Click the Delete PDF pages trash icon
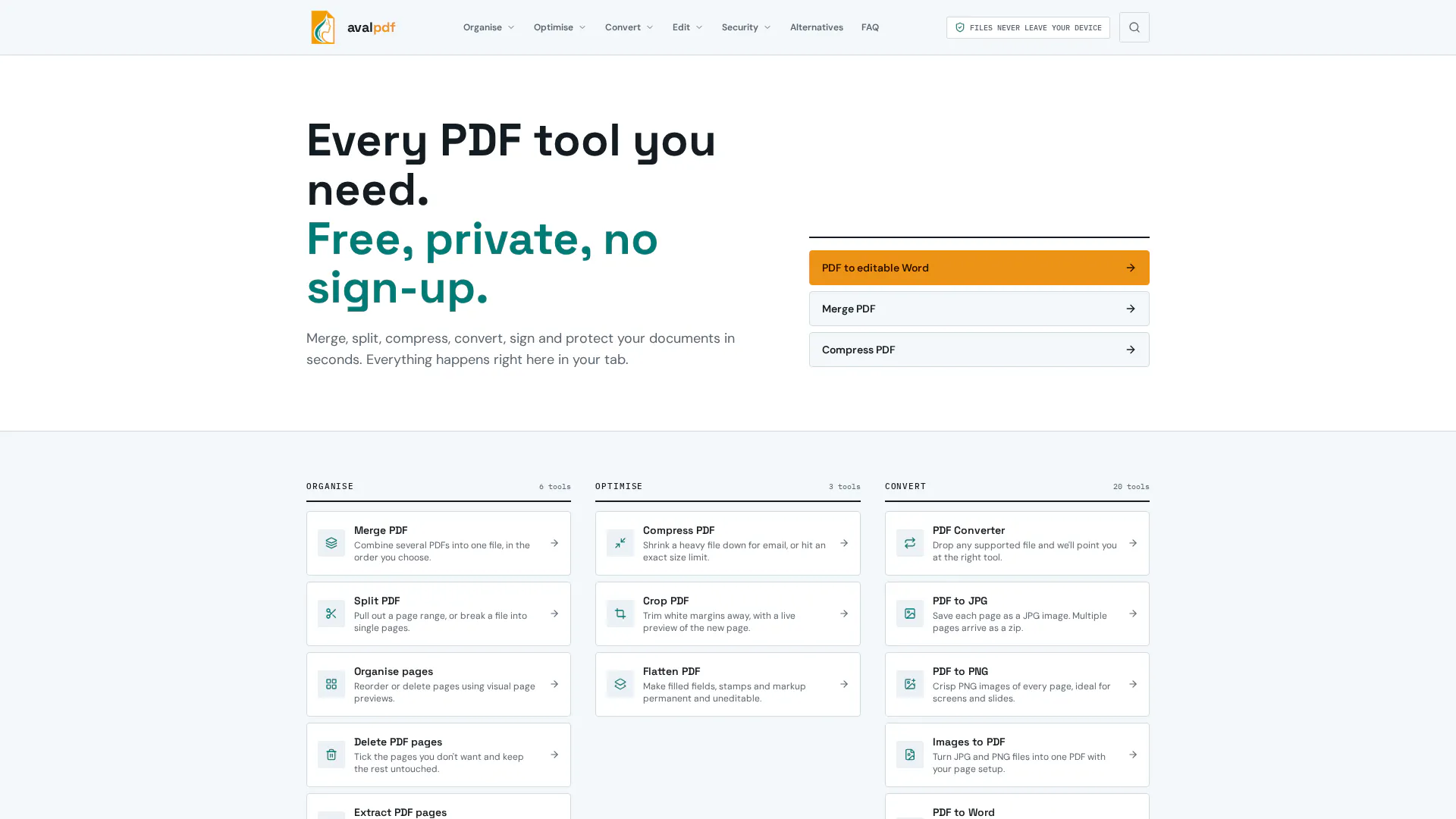Image resolution: width=1456 pixels, height=819 pixels. click(331, 755)
